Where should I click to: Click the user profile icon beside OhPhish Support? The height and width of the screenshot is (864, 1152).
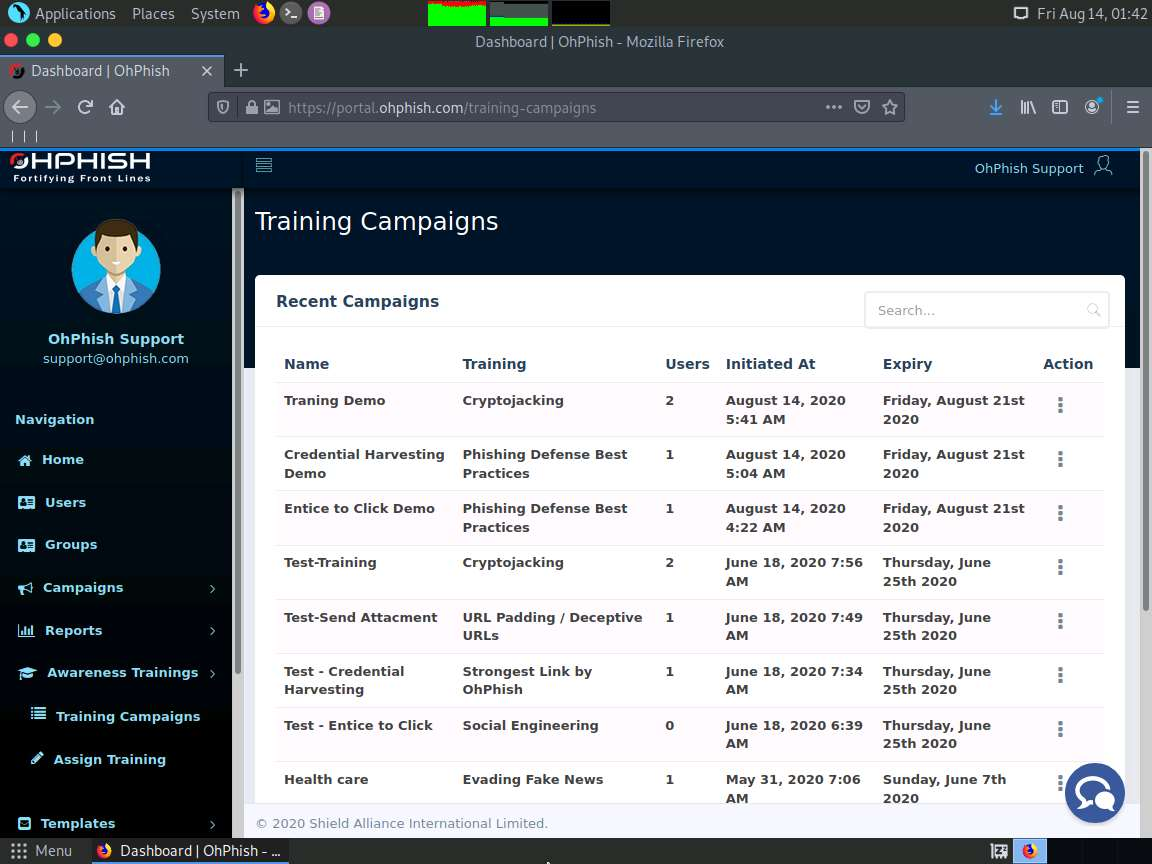(1103, 166)
